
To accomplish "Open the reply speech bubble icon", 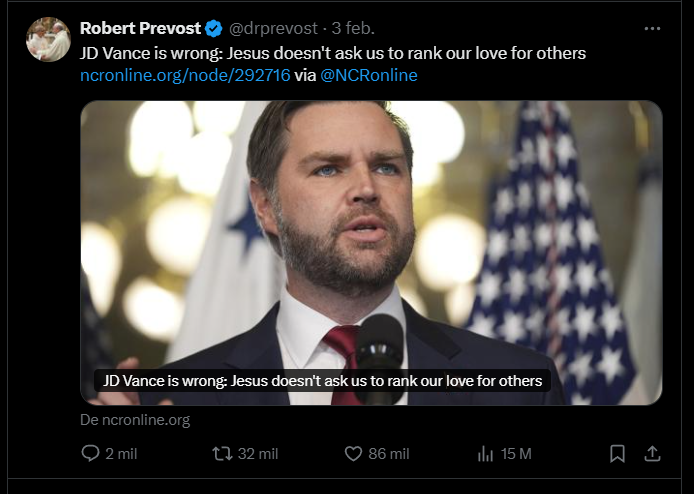I will pyautogui.click(x=90, y=453).
